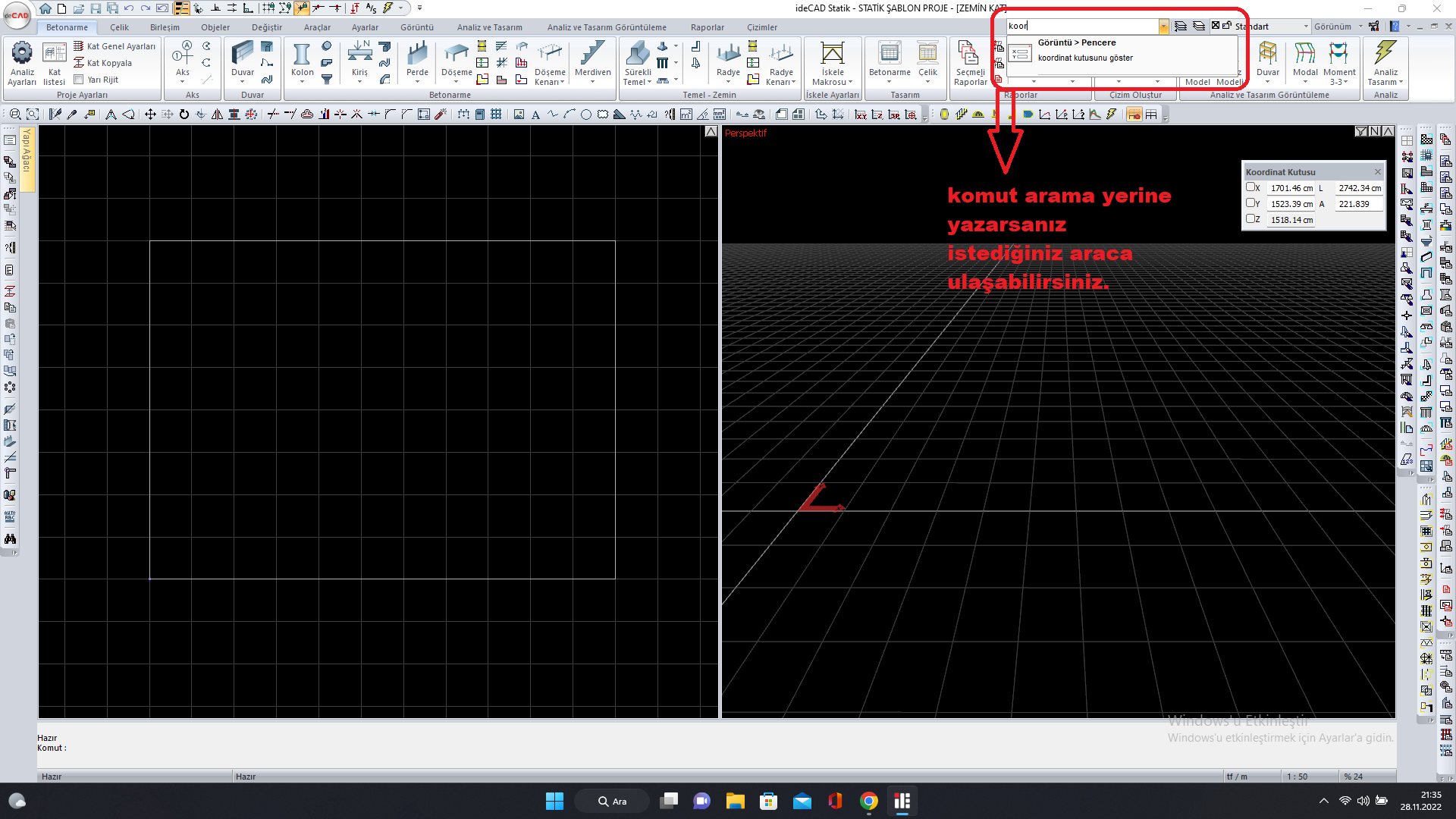1456x819 pixels.
Task: Switch to the Çelik ribbon tab
Action: (119, 27)
